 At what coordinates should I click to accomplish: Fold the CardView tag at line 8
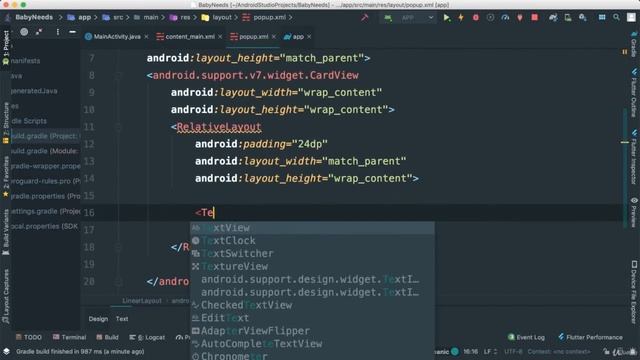click(118, 76)
